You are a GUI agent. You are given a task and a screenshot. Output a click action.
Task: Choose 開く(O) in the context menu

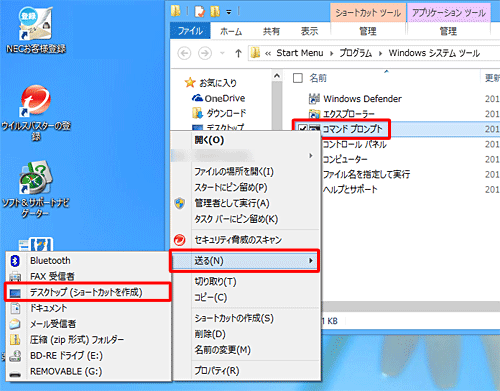click(x=245, y=140)
